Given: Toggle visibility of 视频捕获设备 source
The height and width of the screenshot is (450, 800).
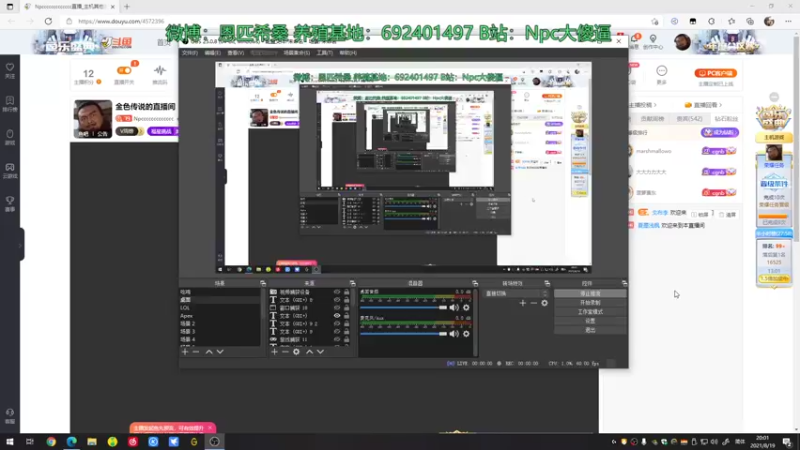Looking at the screenshot, I should pyautogui.click(x=337, y=292).
